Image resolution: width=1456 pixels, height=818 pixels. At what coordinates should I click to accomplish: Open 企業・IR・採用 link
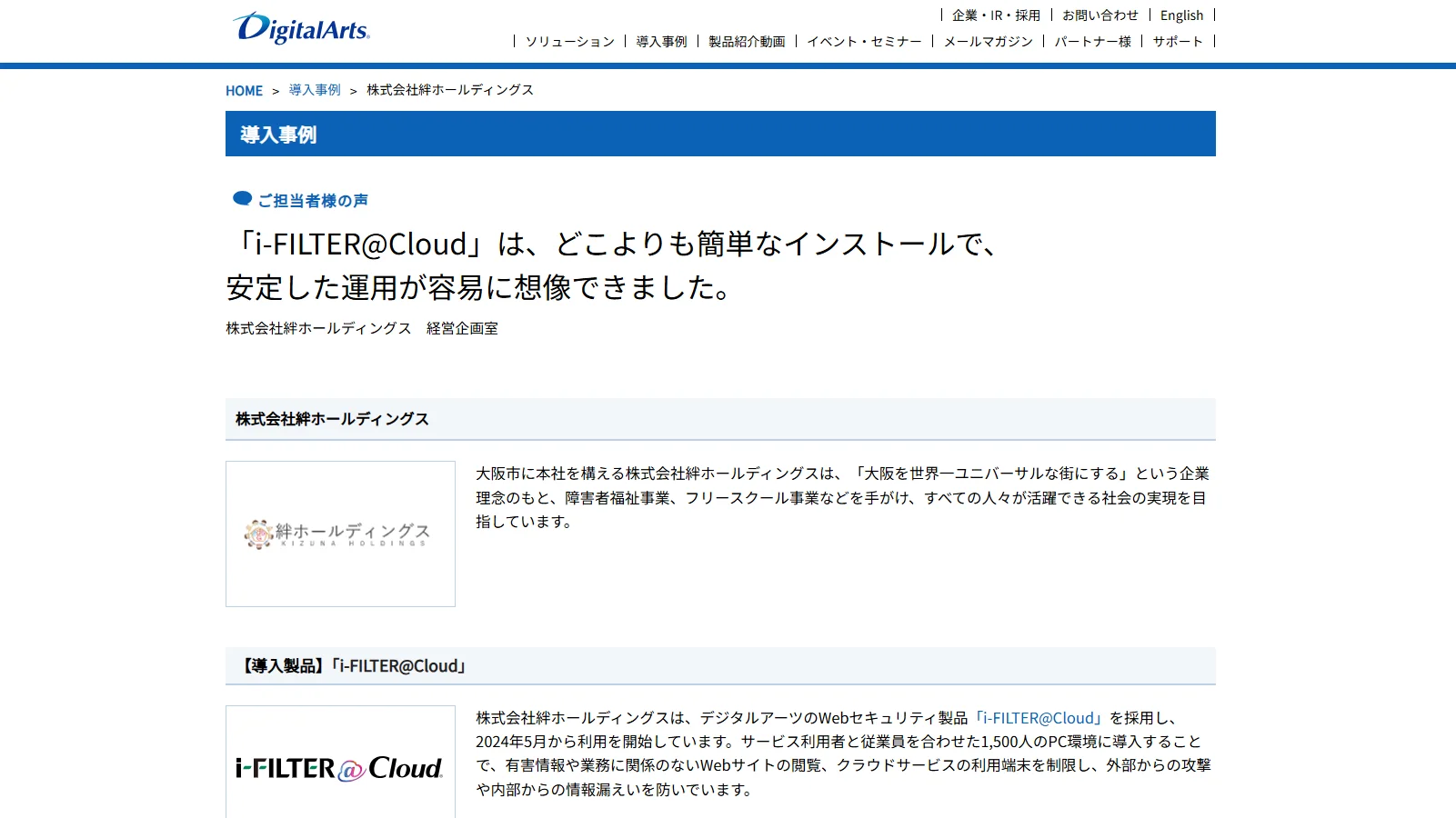[996, 15]
